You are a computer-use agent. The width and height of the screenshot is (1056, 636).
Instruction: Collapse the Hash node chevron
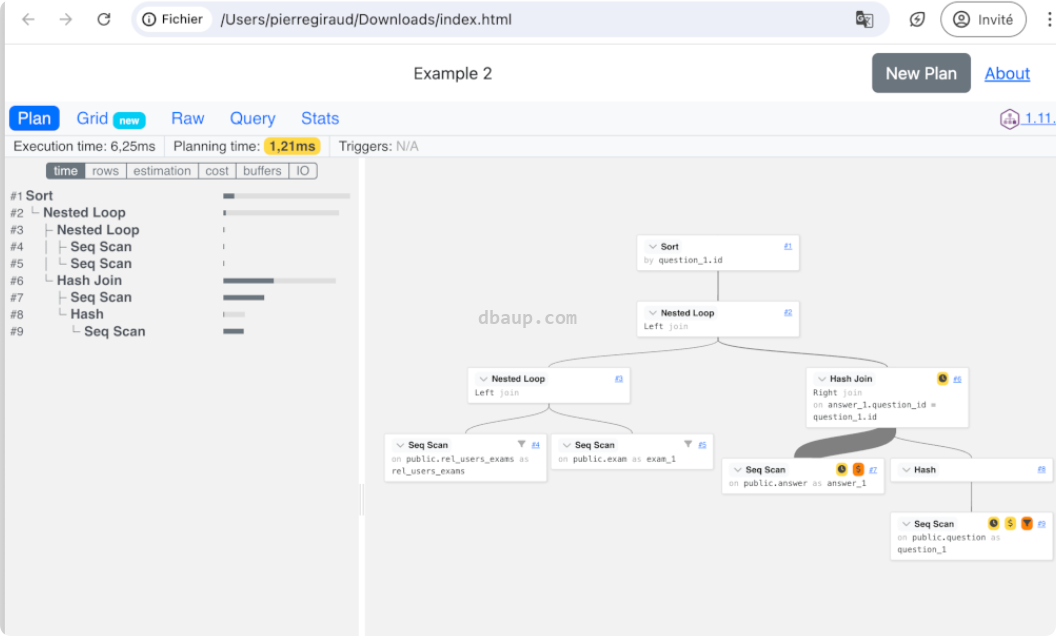tap(906, 470)
